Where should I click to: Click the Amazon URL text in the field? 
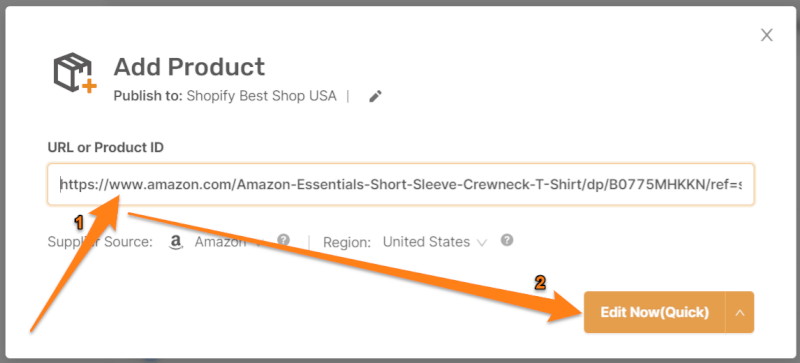[401, 184]
